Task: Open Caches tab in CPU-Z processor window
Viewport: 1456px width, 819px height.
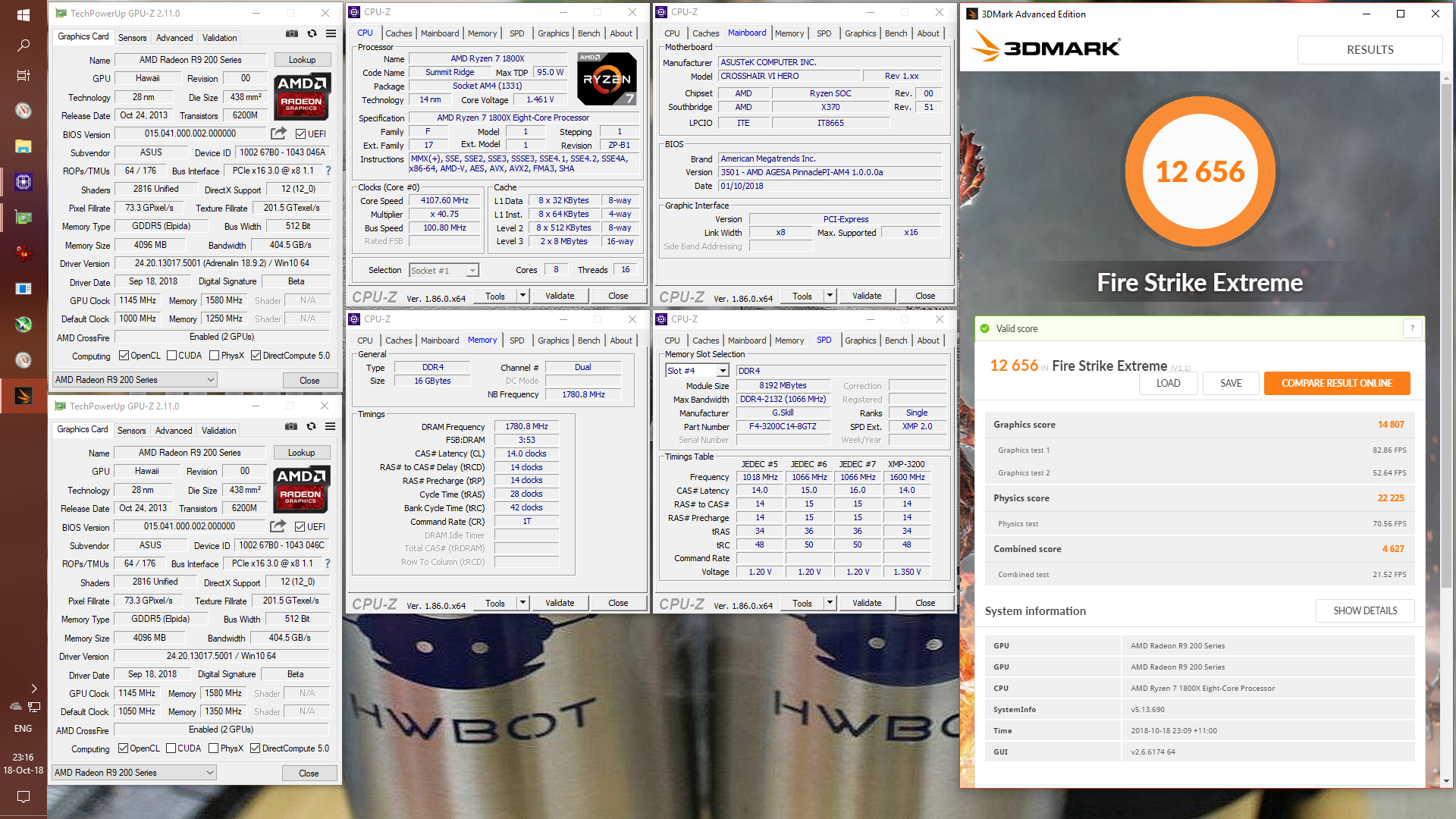Action: coord(398,33)
